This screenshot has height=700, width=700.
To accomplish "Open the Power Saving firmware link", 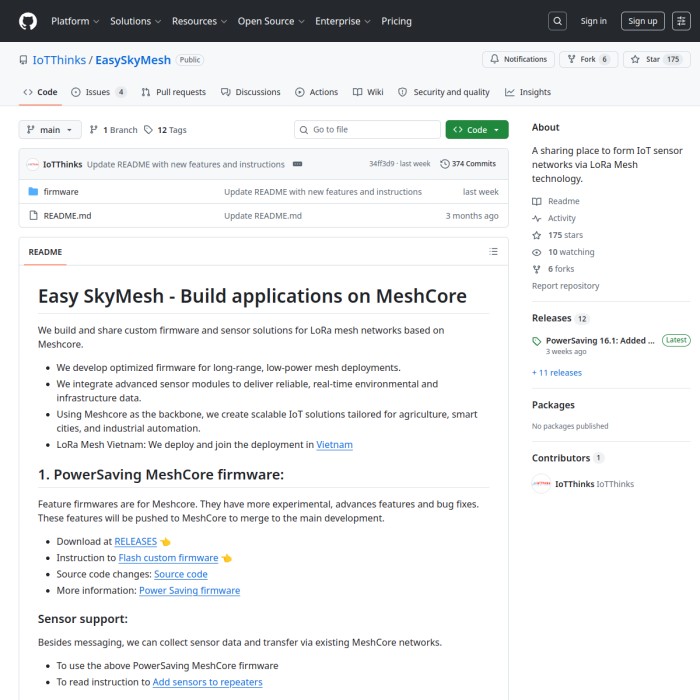I will (x=189, y=590).
